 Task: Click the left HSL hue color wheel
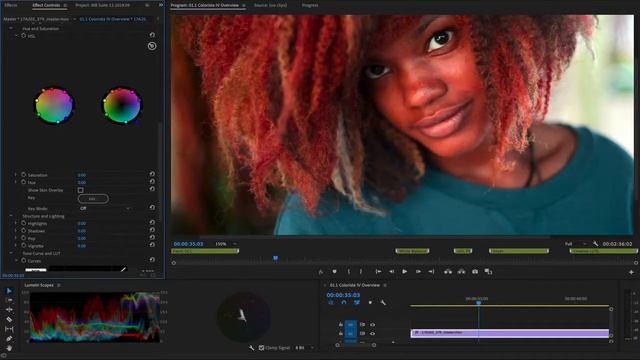tap(54, 105)
